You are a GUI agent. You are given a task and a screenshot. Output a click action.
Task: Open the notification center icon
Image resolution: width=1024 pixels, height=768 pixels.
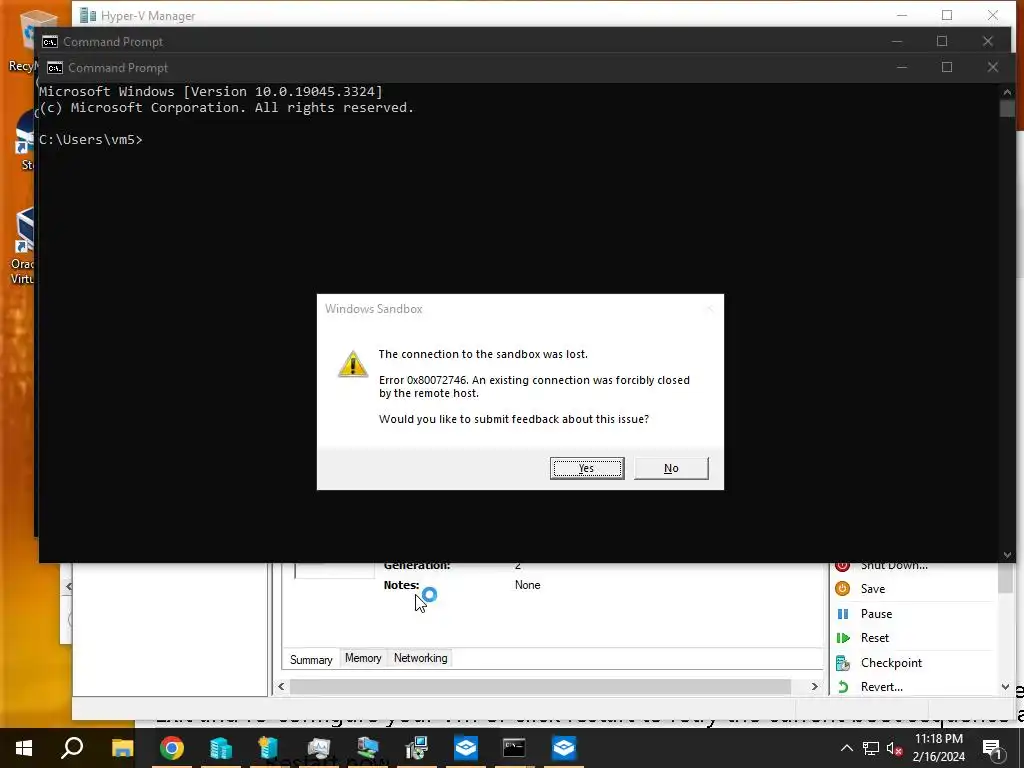click(993, 748)
